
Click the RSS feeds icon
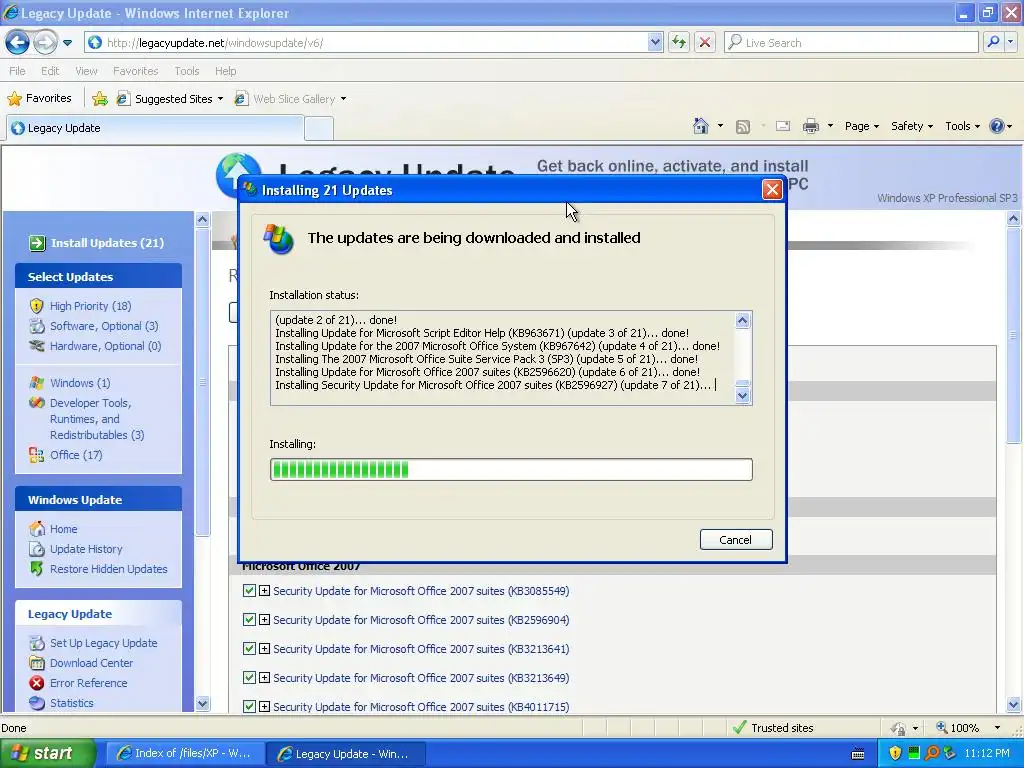click(x=743, y=127)
